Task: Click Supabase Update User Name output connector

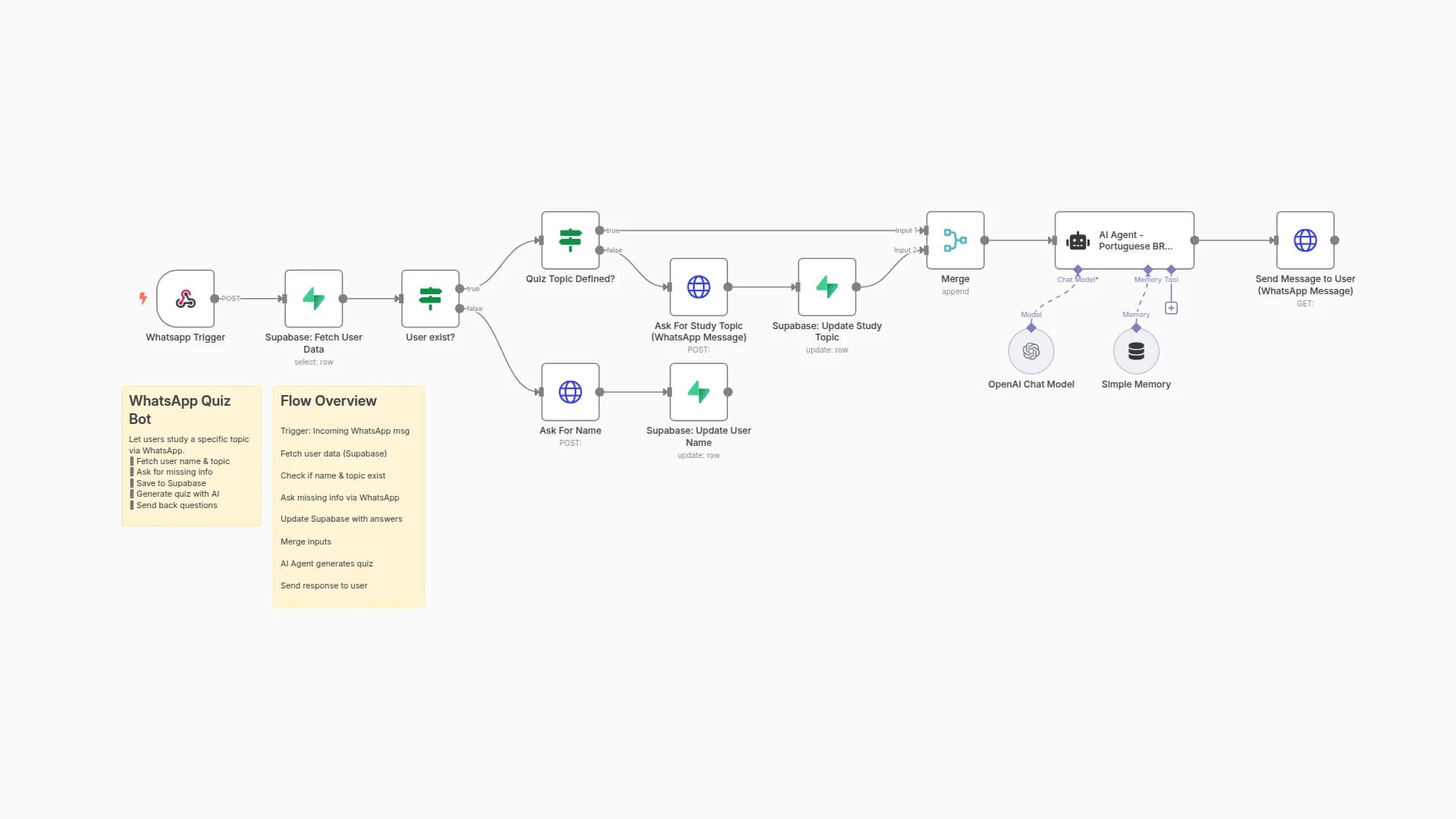Action: 728,392
